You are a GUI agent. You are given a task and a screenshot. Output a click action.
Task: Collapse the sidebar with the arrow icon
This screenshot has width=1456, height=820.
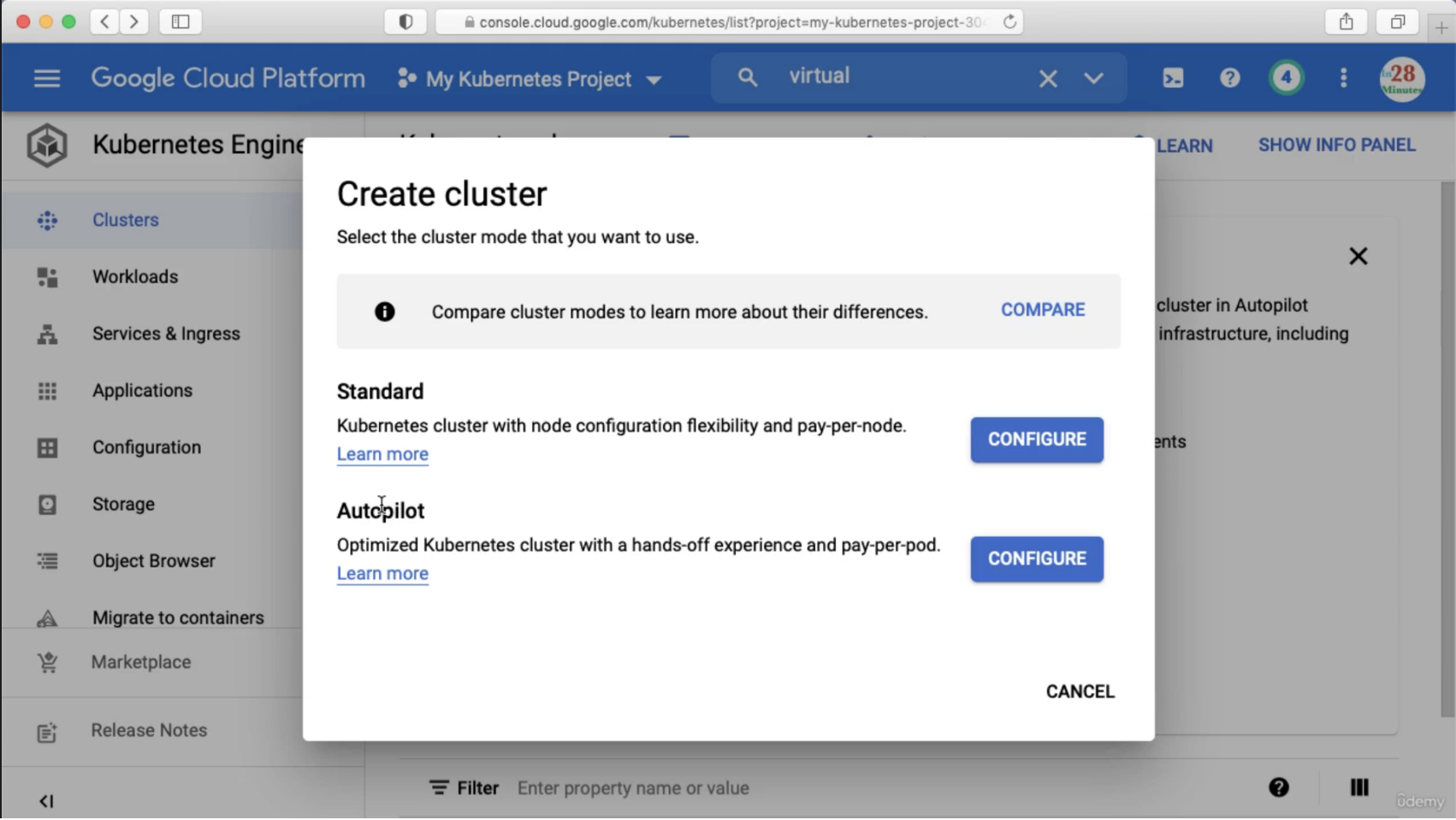point(46,802)
